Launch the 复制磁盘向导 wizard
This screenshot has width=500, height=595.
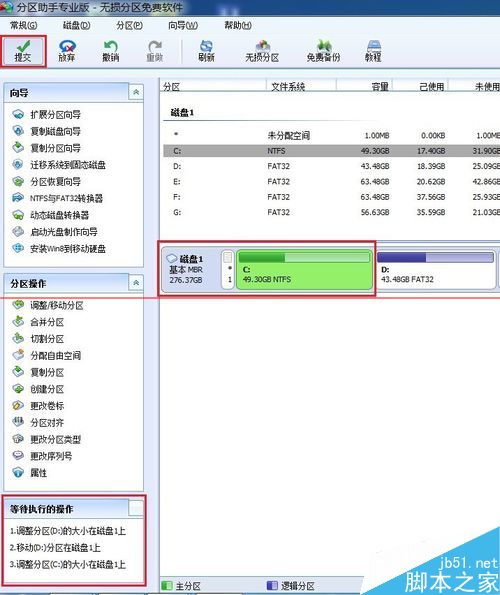[x=46, y=131]
